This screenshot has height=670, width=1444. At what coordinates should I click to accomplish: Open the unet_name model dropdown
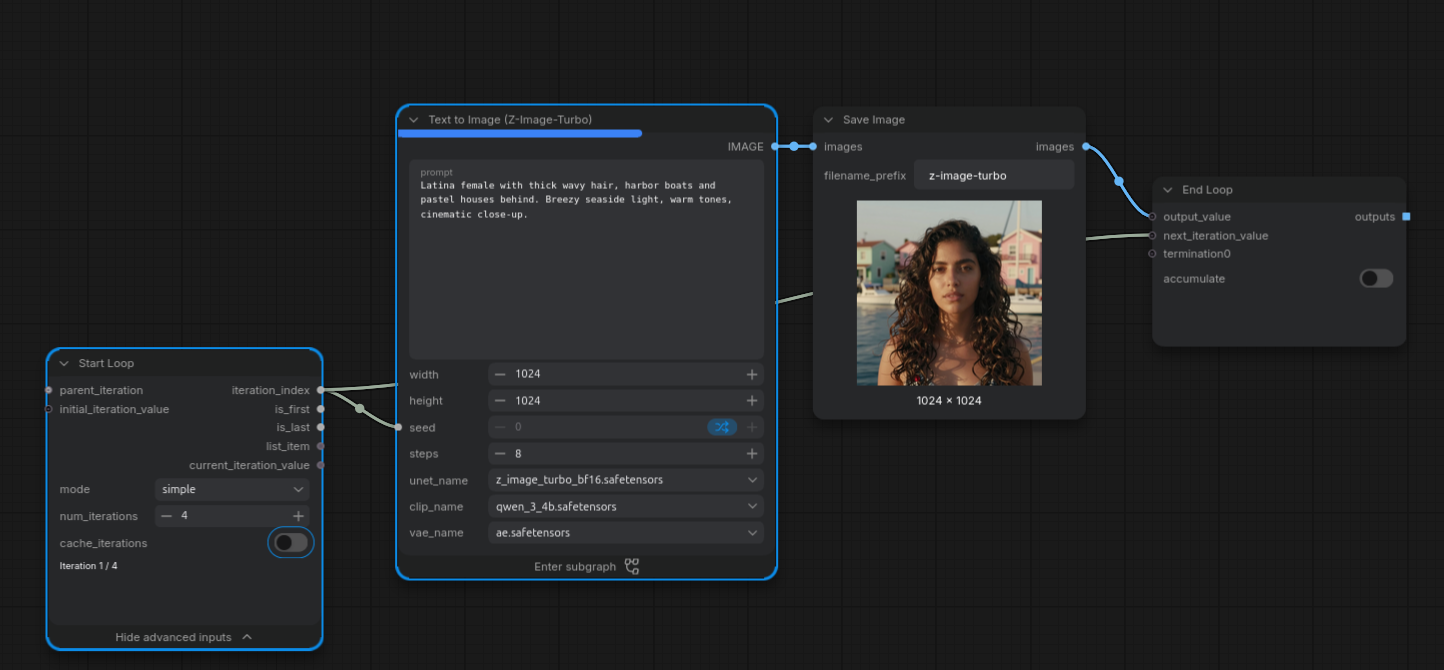(626, 480)
